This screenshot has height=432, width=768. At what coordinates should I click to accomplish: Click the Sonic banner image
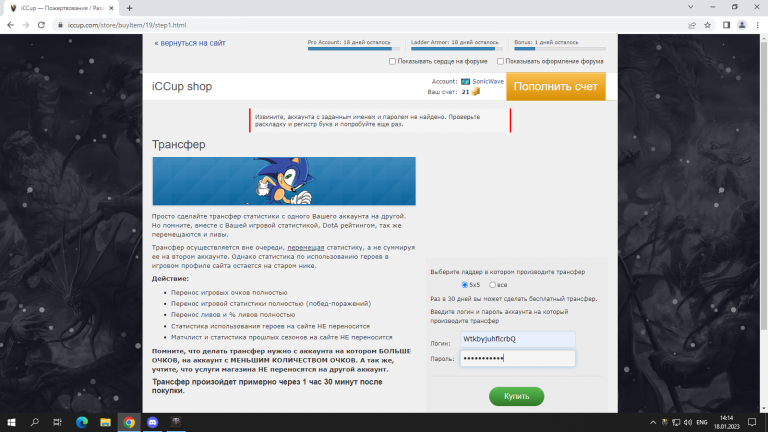click(284, 181)
